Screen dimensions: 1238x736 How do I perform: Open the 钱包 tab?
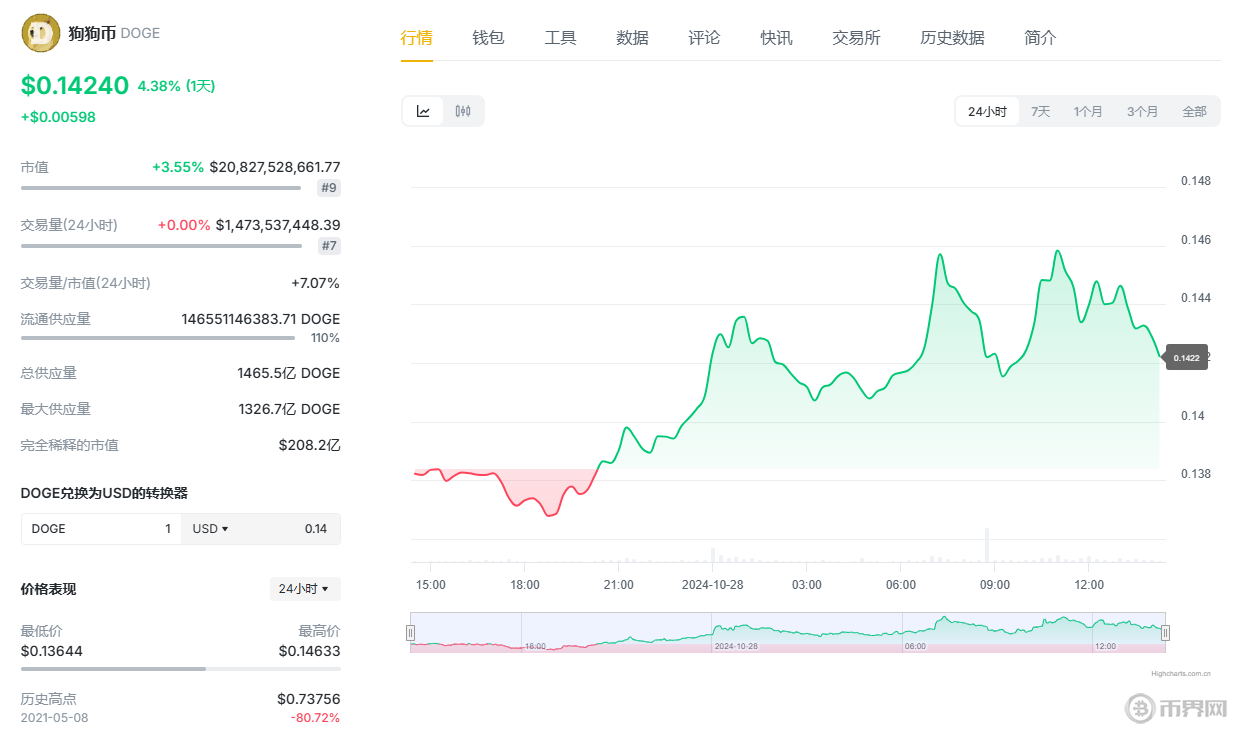[488, 38]
